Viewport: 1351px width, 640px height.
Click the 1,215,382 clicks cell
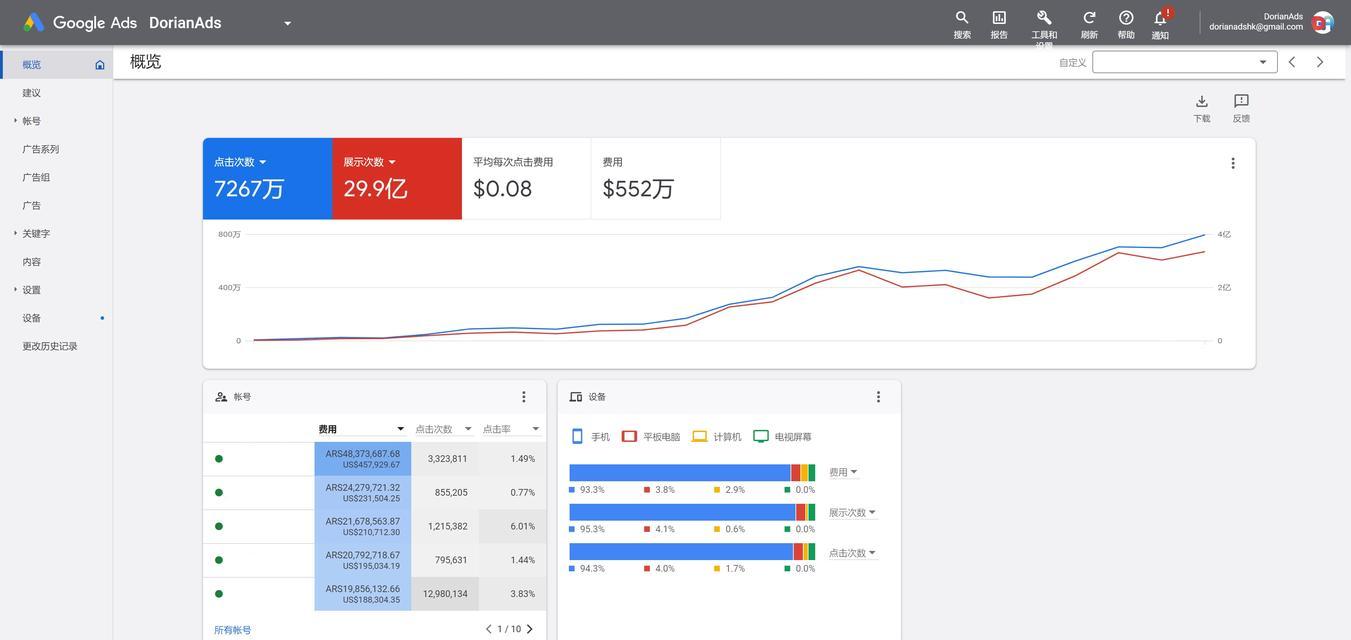click(447, 526)
